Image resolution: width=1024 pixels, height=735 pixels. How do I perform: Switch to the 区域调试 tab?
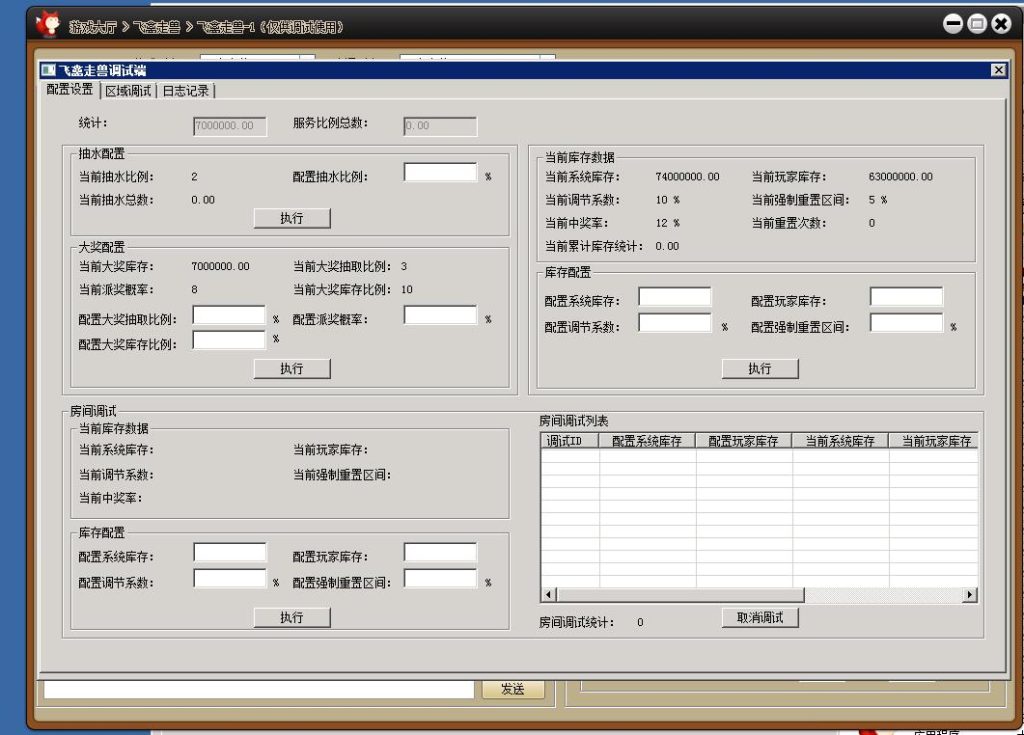[x=128, y=91]
